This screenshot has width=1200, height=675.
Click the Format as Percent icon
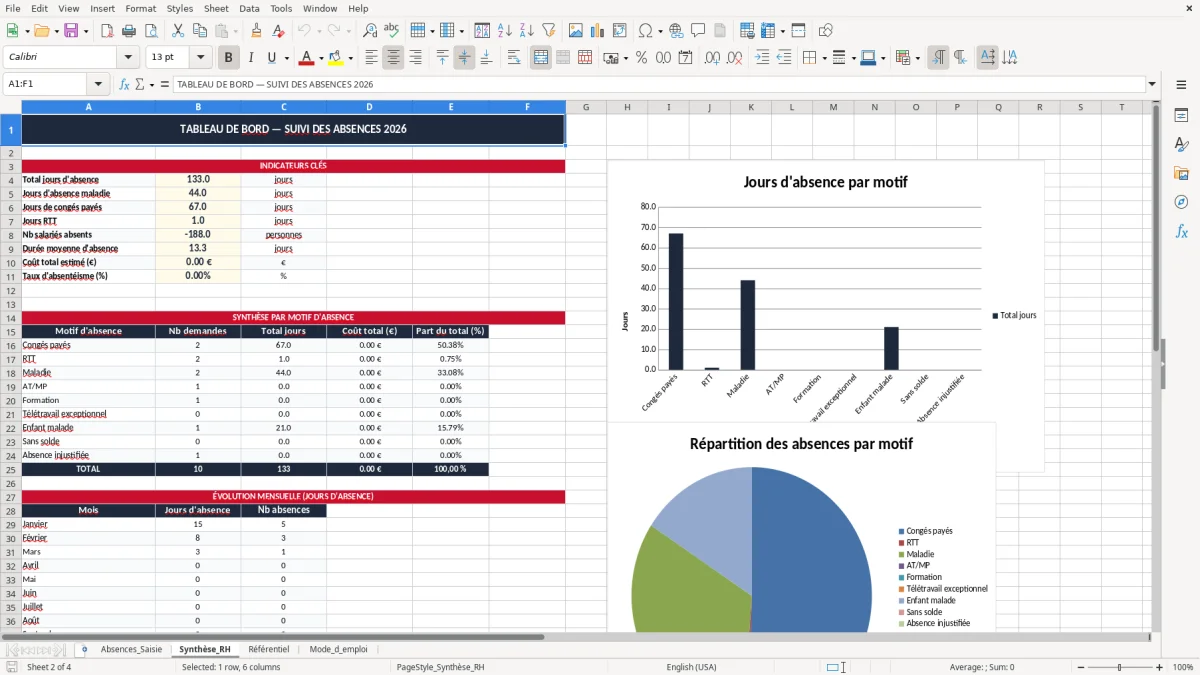coord(641,58)
